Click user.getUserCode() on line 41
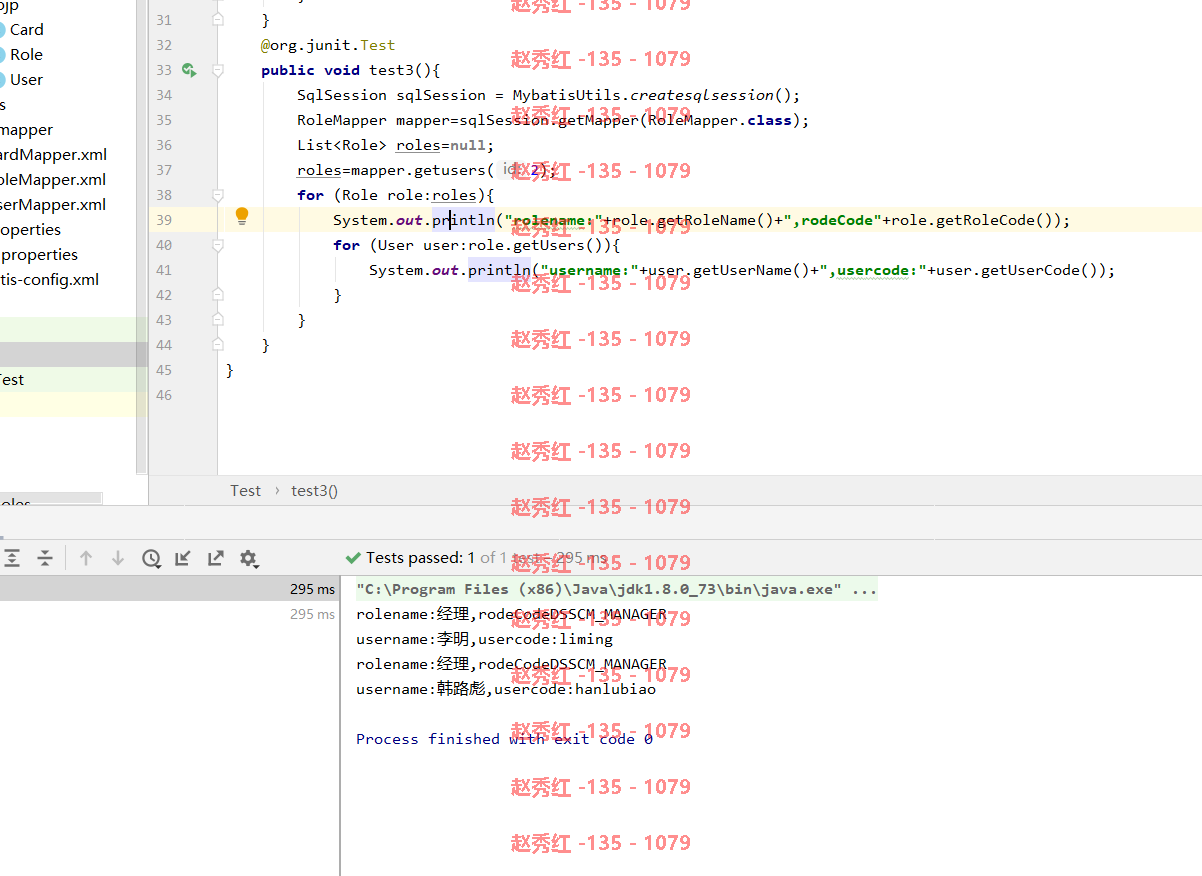The height and width of the screenshot is (876, 1202). pos(1020,270)
